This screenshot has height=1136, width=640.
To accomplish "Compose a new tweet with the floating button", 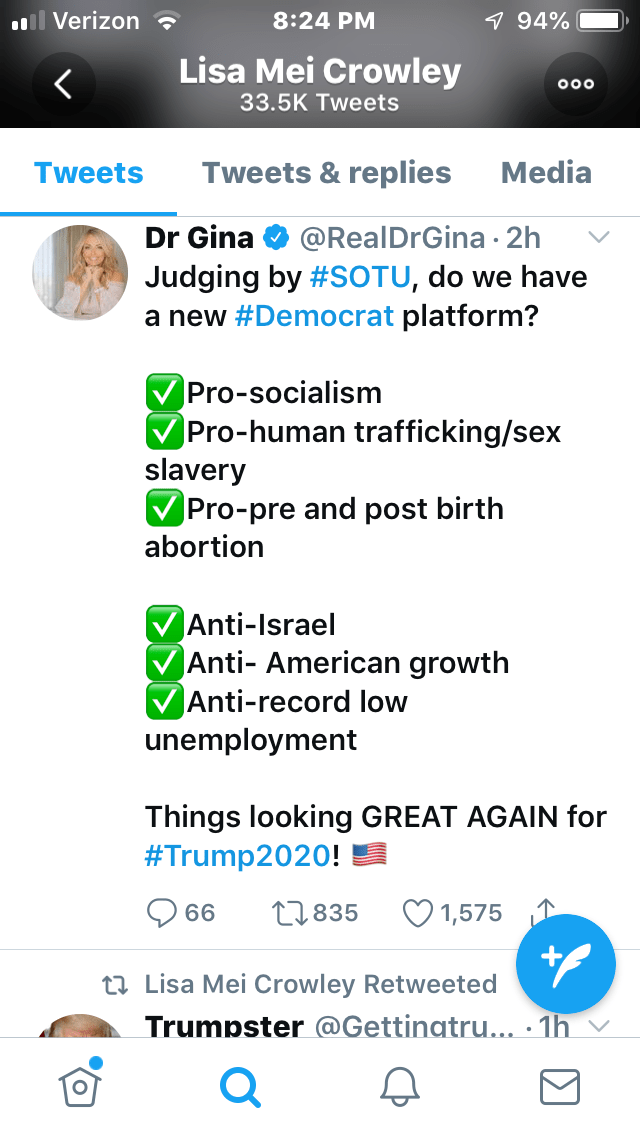I will (x=565, y=964).
